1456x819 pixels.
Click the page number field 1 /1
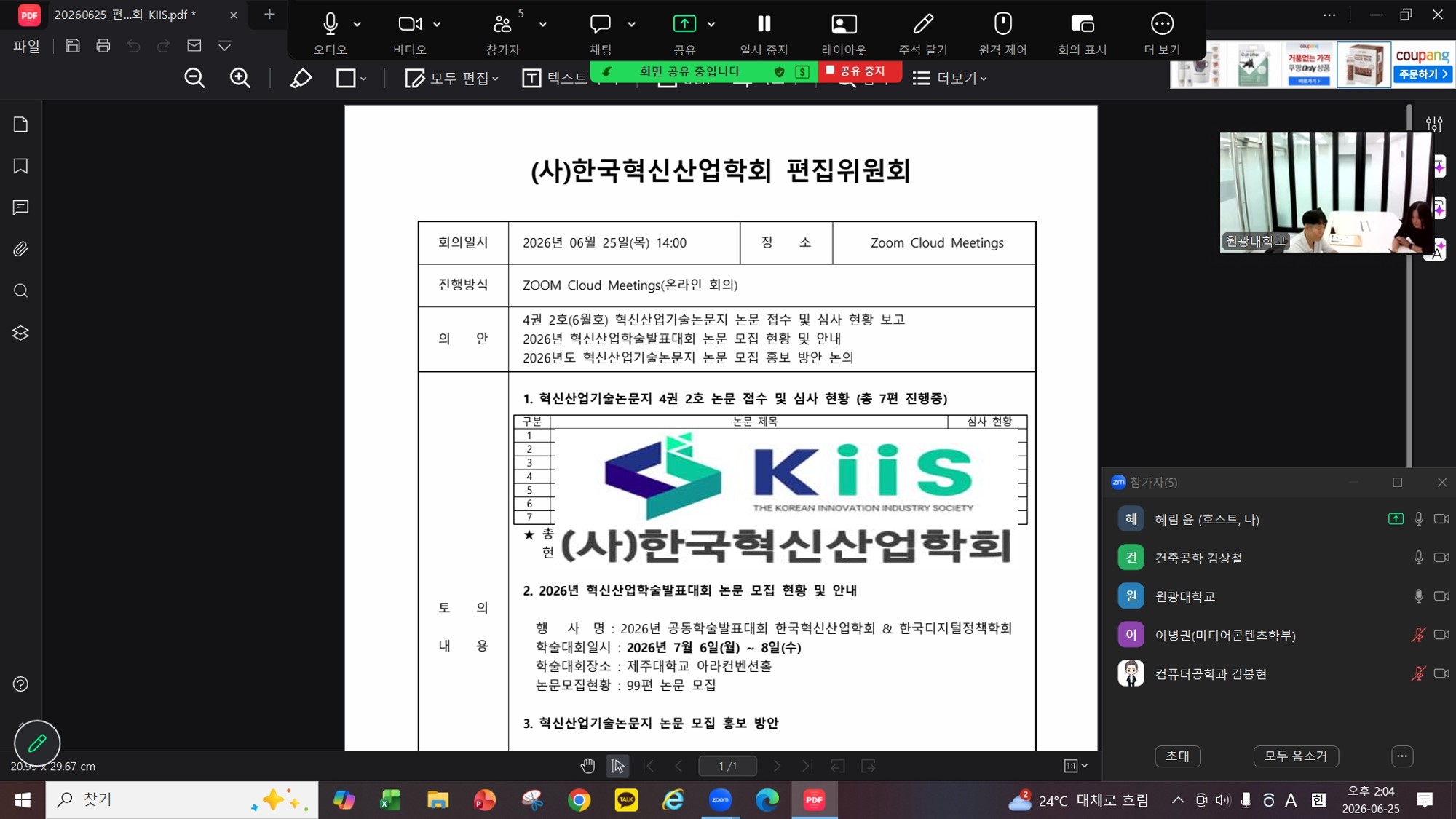727,766
